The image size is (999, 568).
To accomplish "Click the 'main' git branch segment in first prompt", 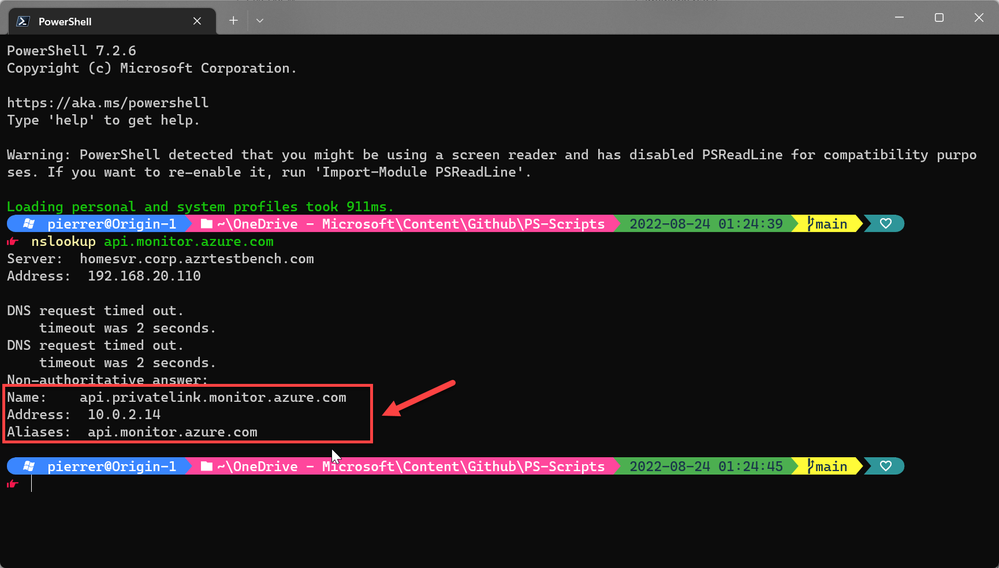I will click(827, 224).
